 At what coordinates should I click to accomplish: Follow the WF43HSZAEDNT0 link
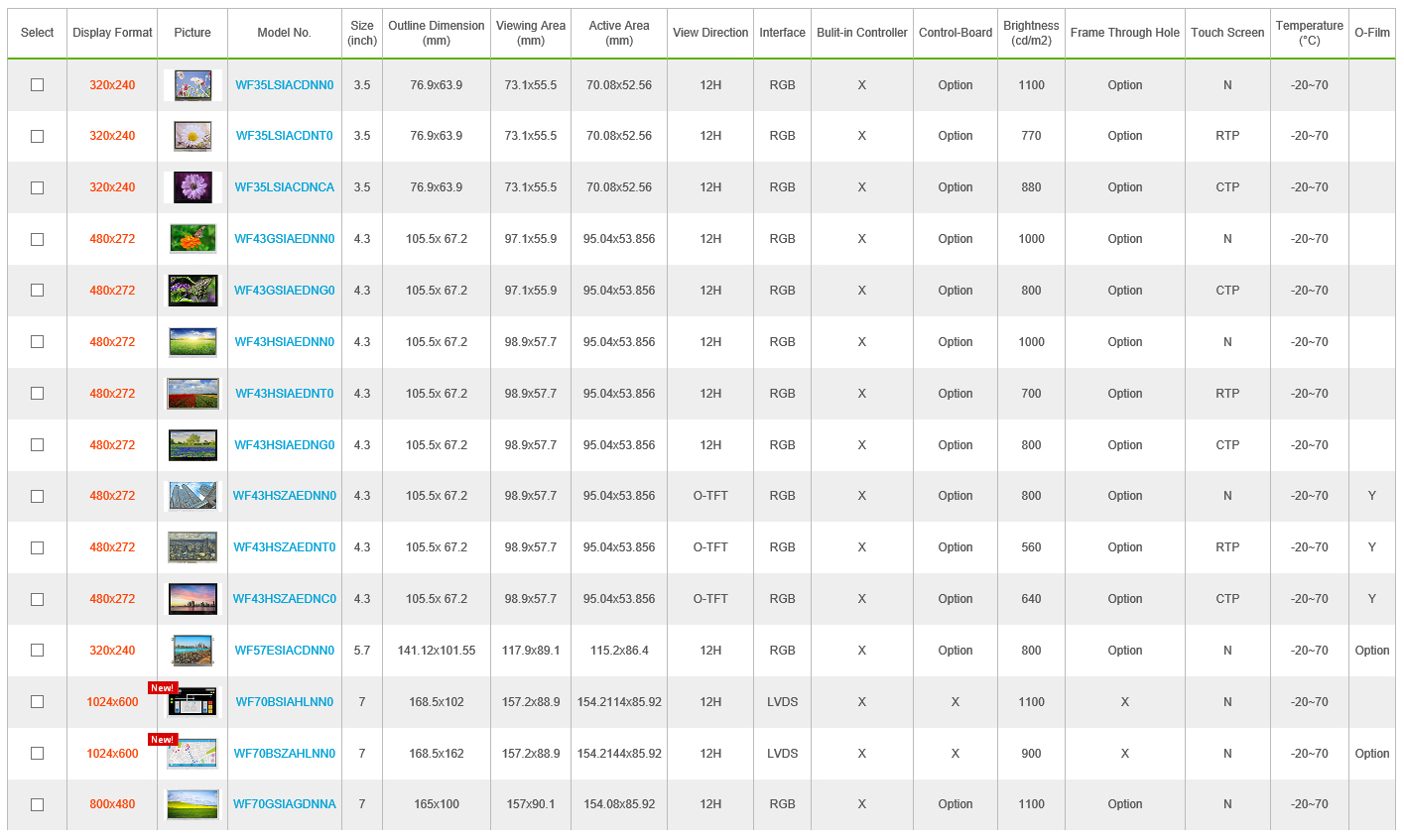tap(285, 547)
